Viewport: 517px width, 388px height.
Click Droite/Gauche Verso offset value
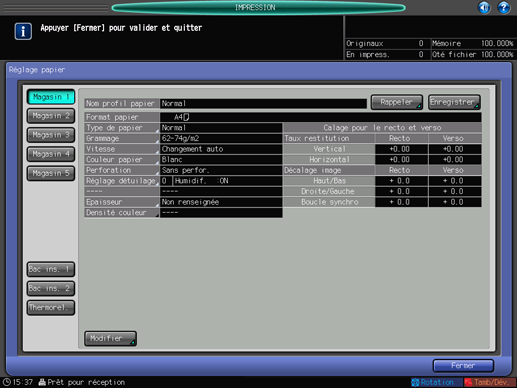coord(455,192)
